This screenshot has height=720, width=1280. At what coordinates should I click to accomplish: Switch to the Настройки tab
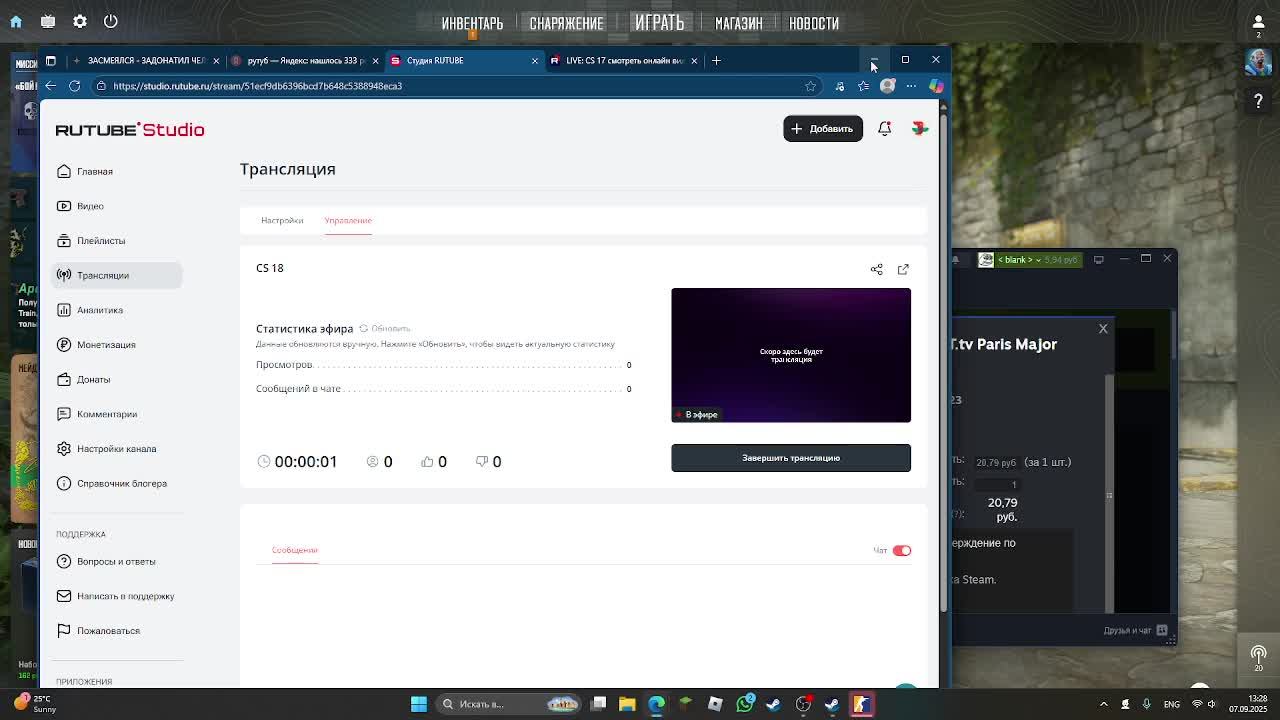(282, 220)
